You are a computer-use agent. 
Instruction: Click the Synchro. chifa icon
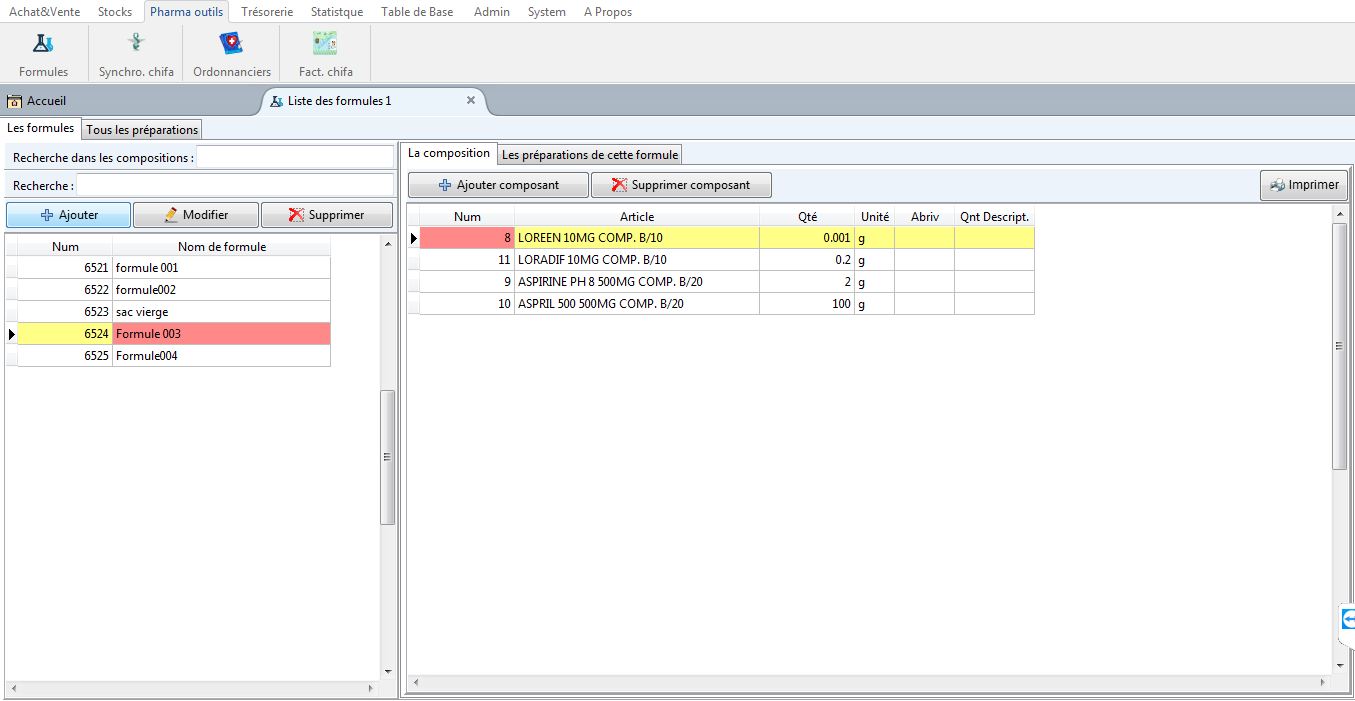point(136,45)
